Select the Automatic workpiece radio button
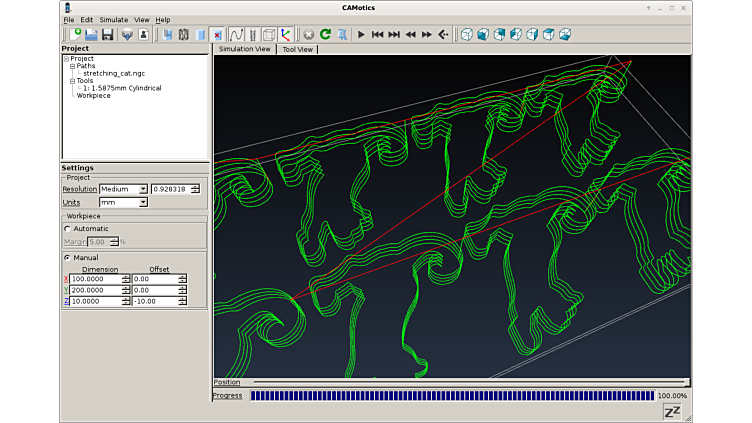This screenshot has width=752, height=423. coord(67,229)
